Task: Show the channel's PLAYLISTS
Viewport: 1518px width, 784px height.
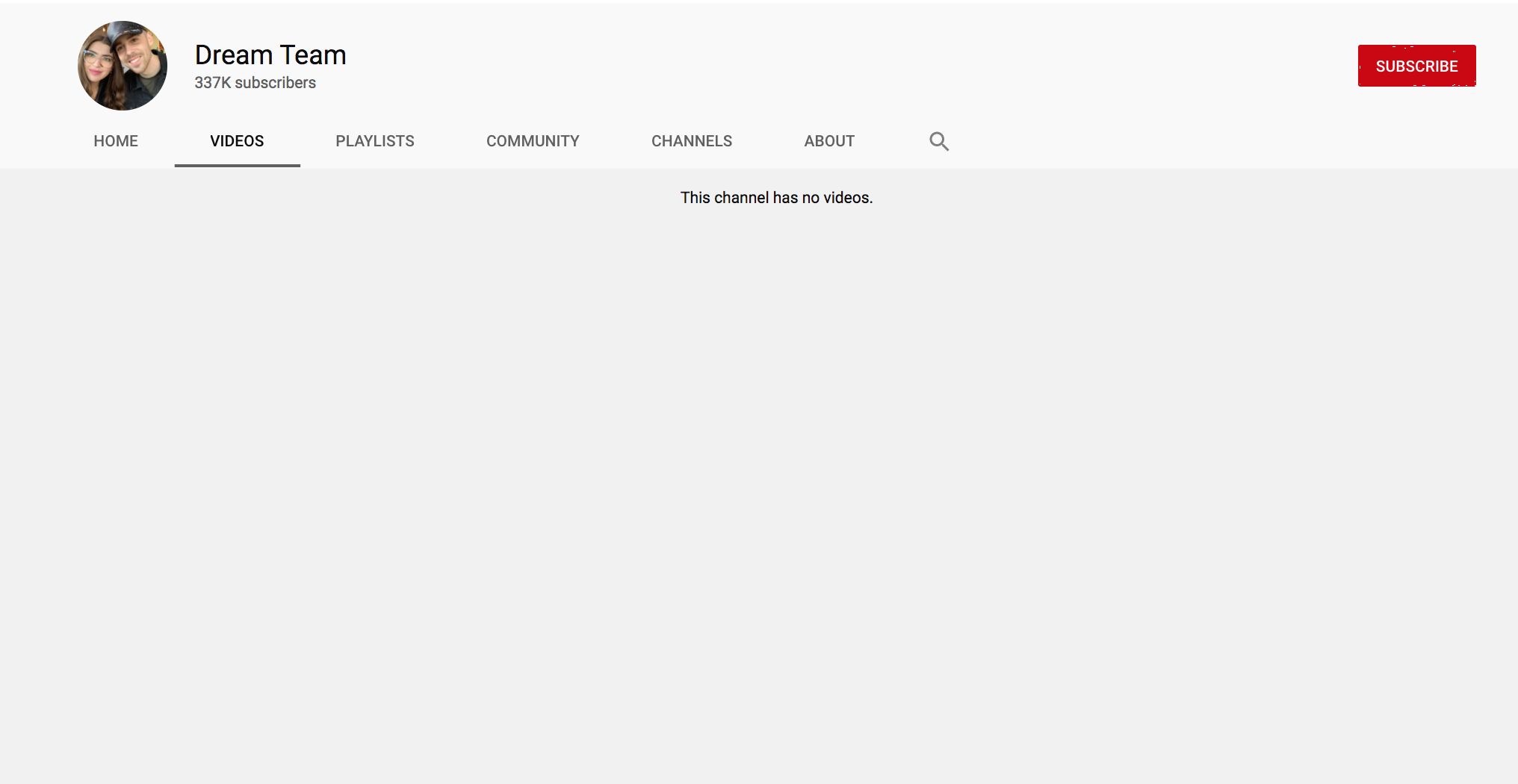Action: point(375,141)
